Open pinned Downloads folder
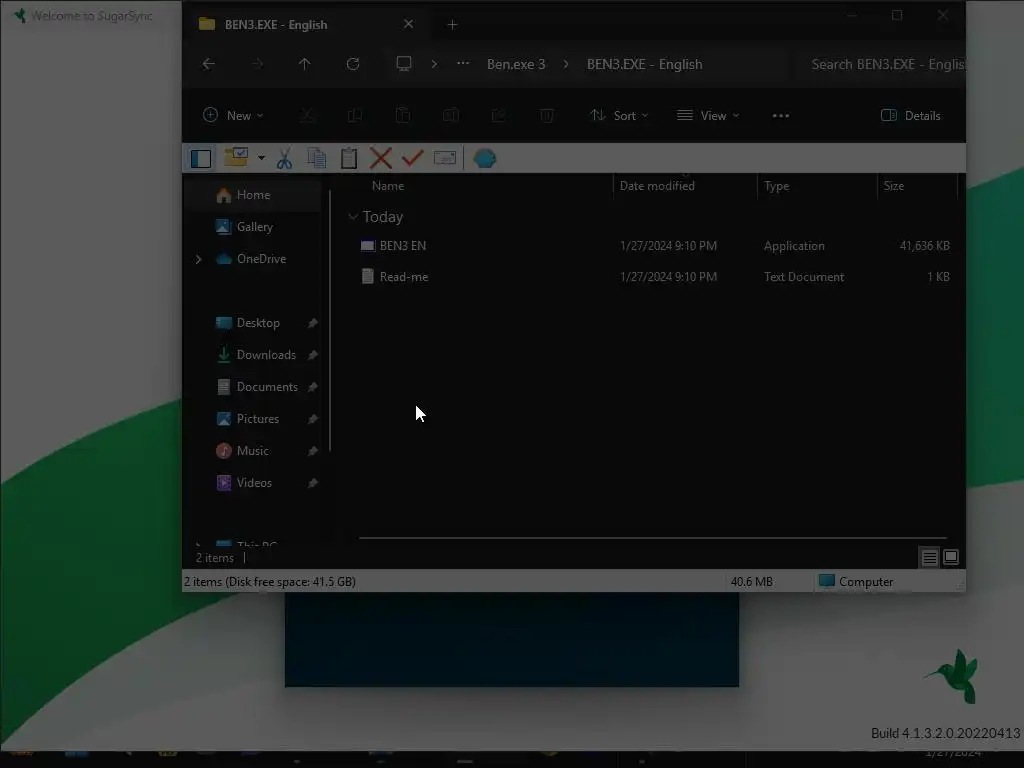This screenshot has width=1024, height=768. (266, 355)
